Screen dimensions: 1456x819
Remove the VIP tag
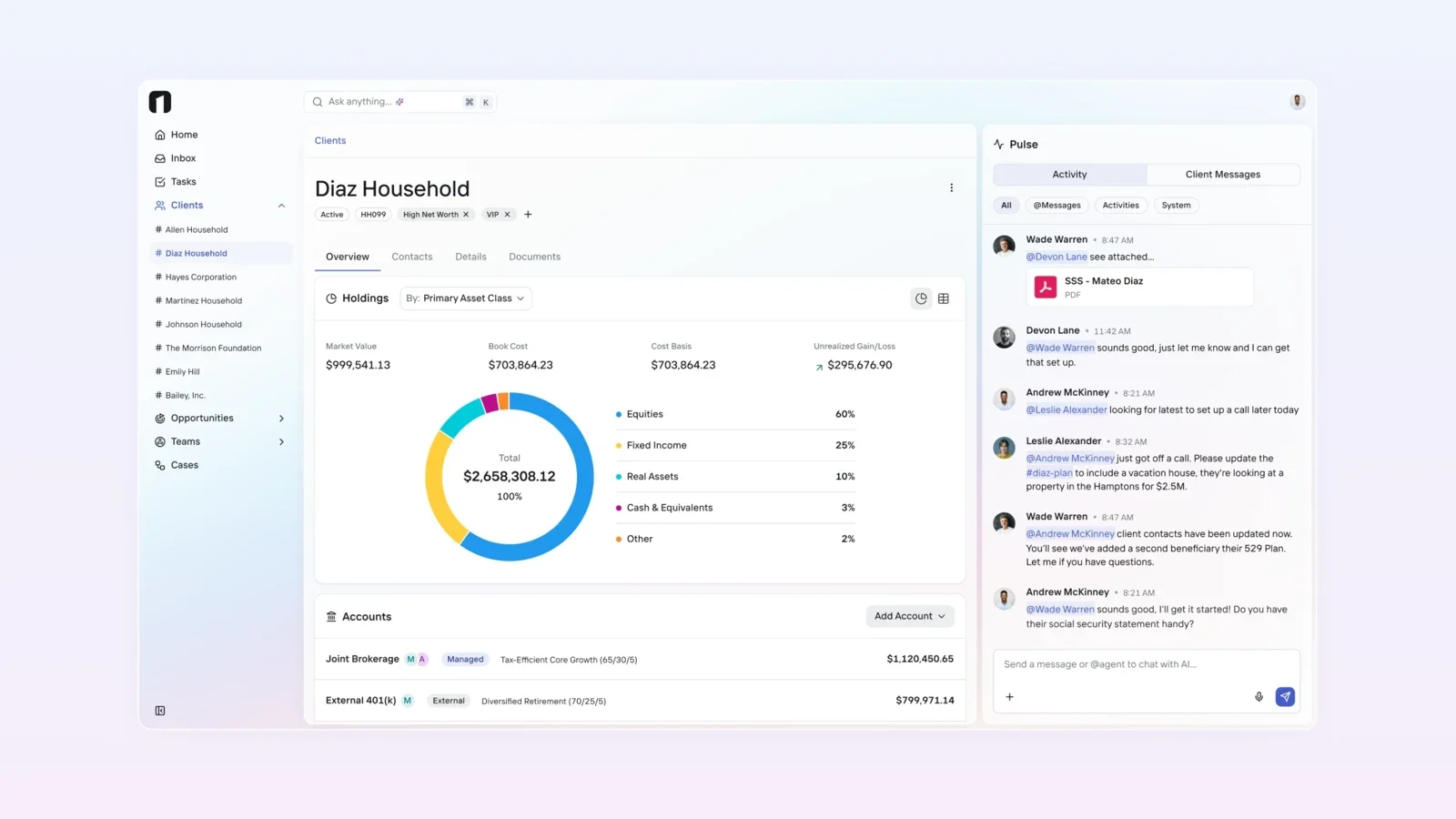point(507,215)
